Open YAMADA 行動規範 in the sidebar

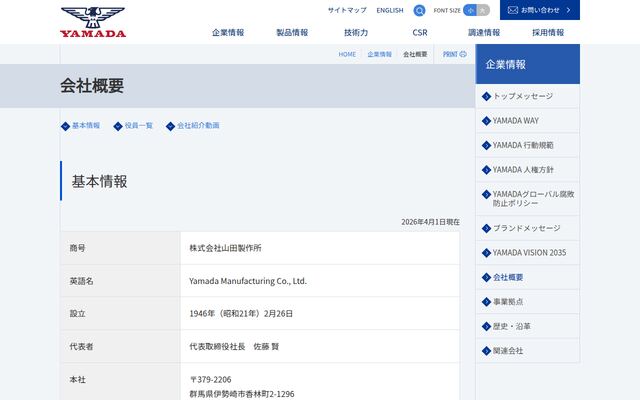[527, 145]
